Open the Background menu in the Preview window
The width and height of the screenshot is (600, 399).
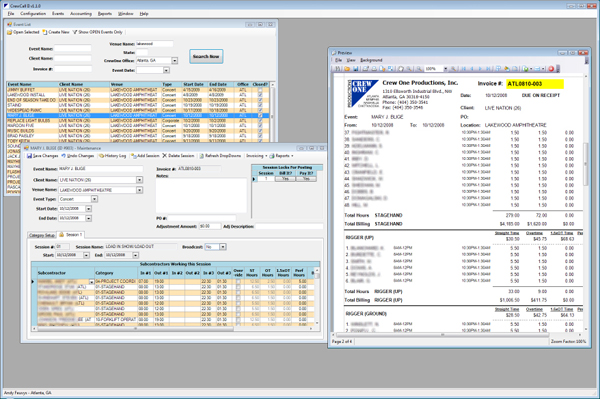[371, 60]
